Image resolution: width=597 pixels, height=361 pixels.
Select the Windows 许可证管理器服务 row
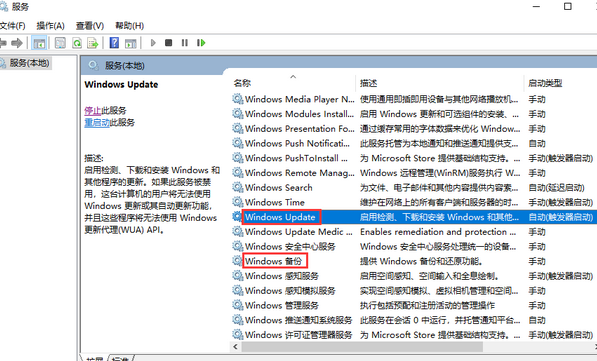coord(413,335)
